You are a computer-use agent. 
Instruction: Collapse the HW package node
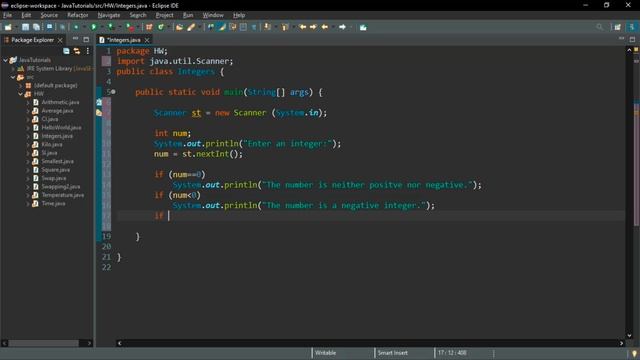click(20, 94)
